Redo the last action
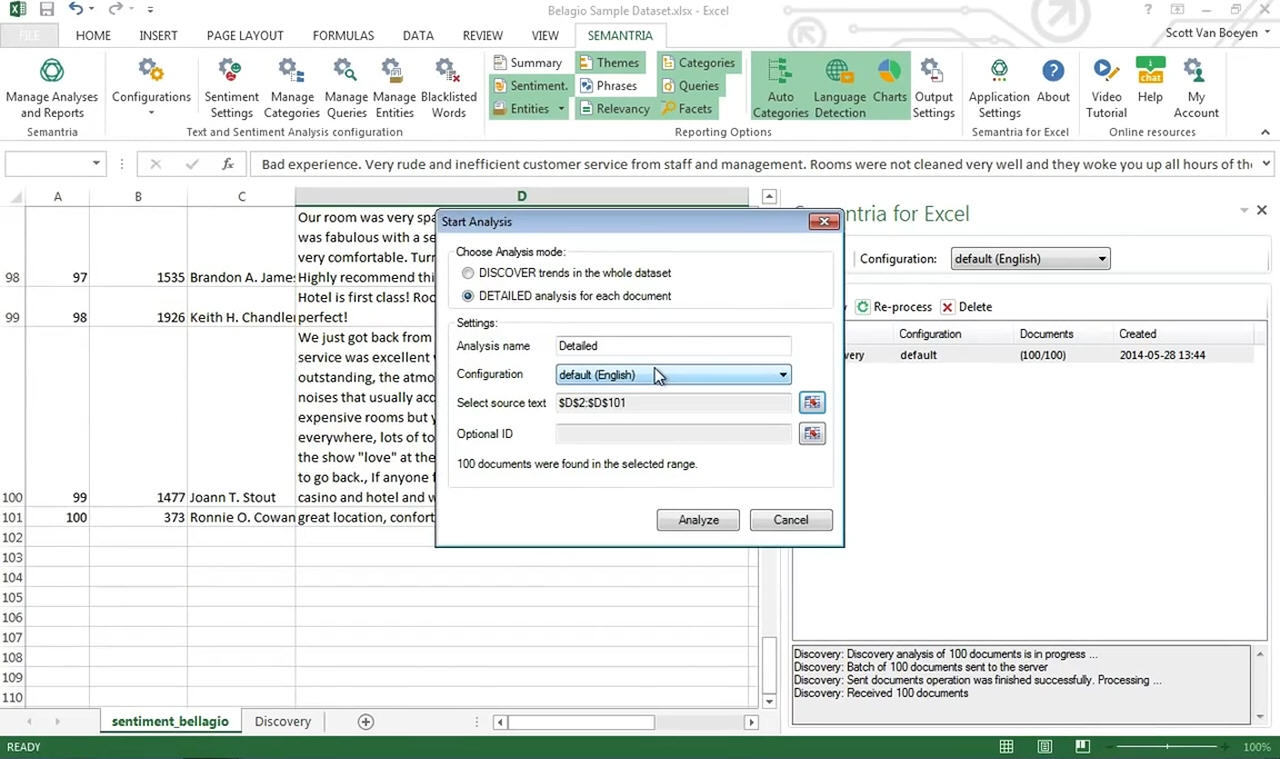This screenshot has height=759, width=1280. [115, 10]
